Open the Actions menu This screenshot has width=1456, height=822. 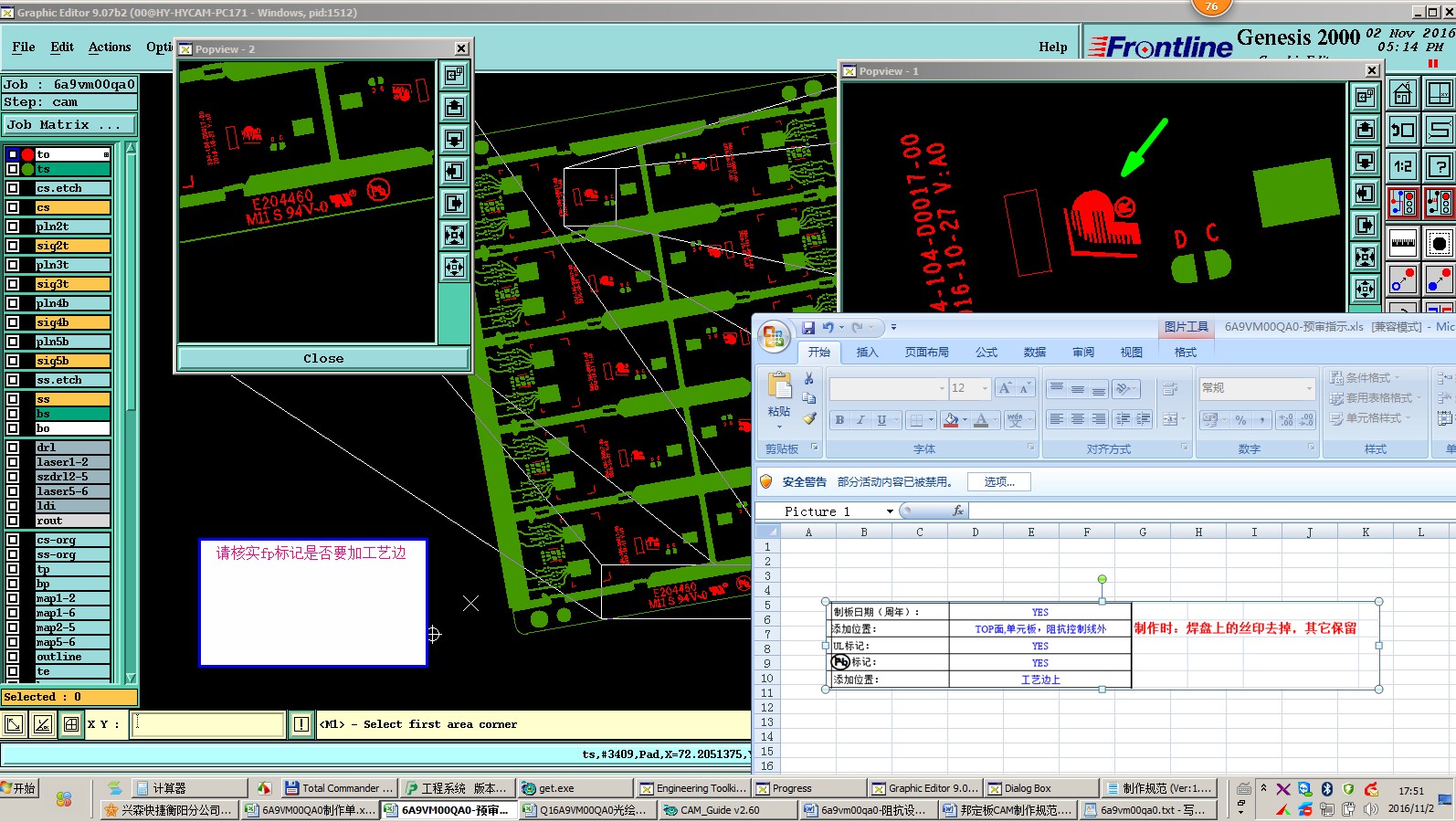(x=110, y=47)
